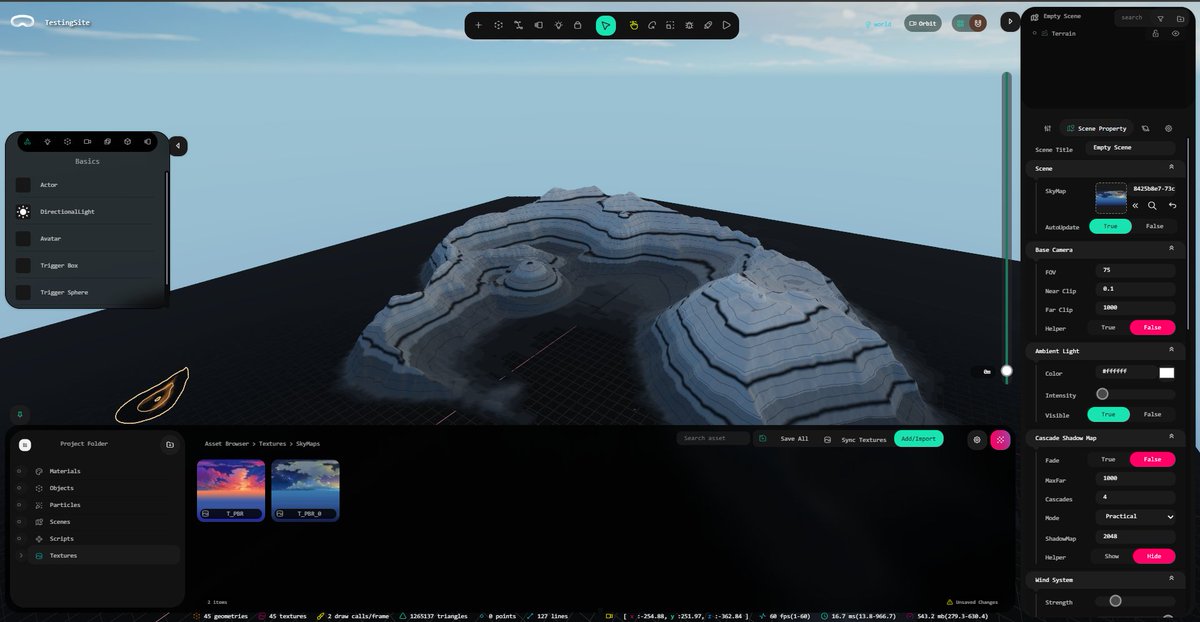Open the add object tool with the plus icon
This screenshot has height=622, width=1200.
478,24
